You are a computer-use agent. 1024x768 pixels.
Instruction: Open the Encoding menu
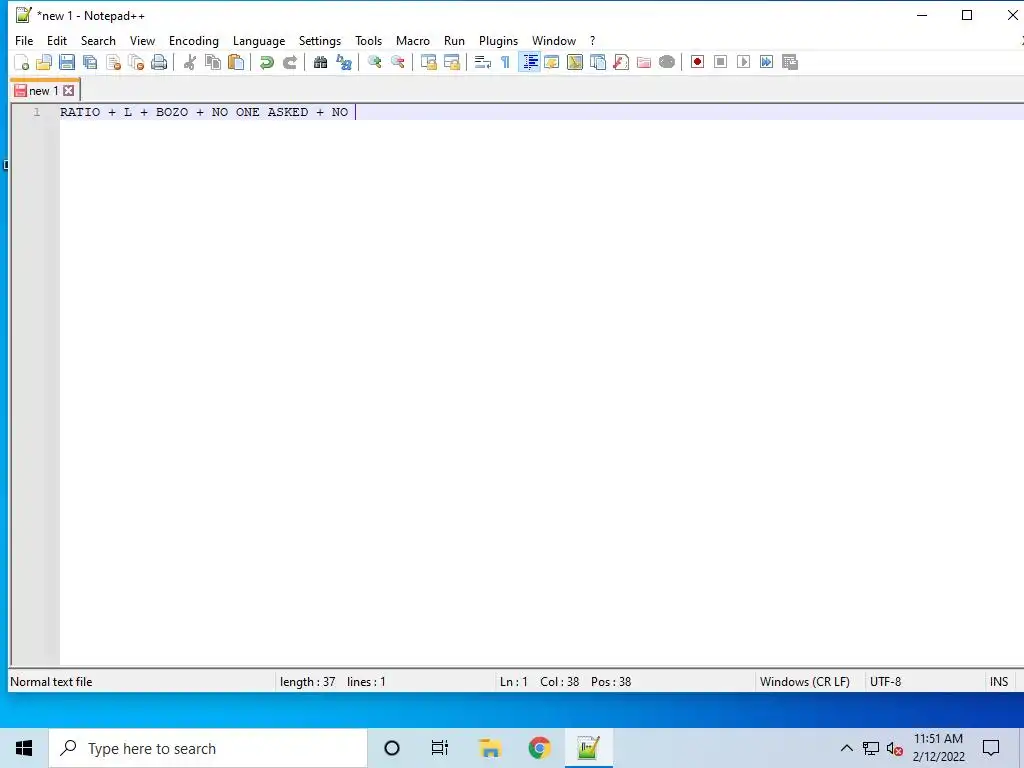pos(194,40)
